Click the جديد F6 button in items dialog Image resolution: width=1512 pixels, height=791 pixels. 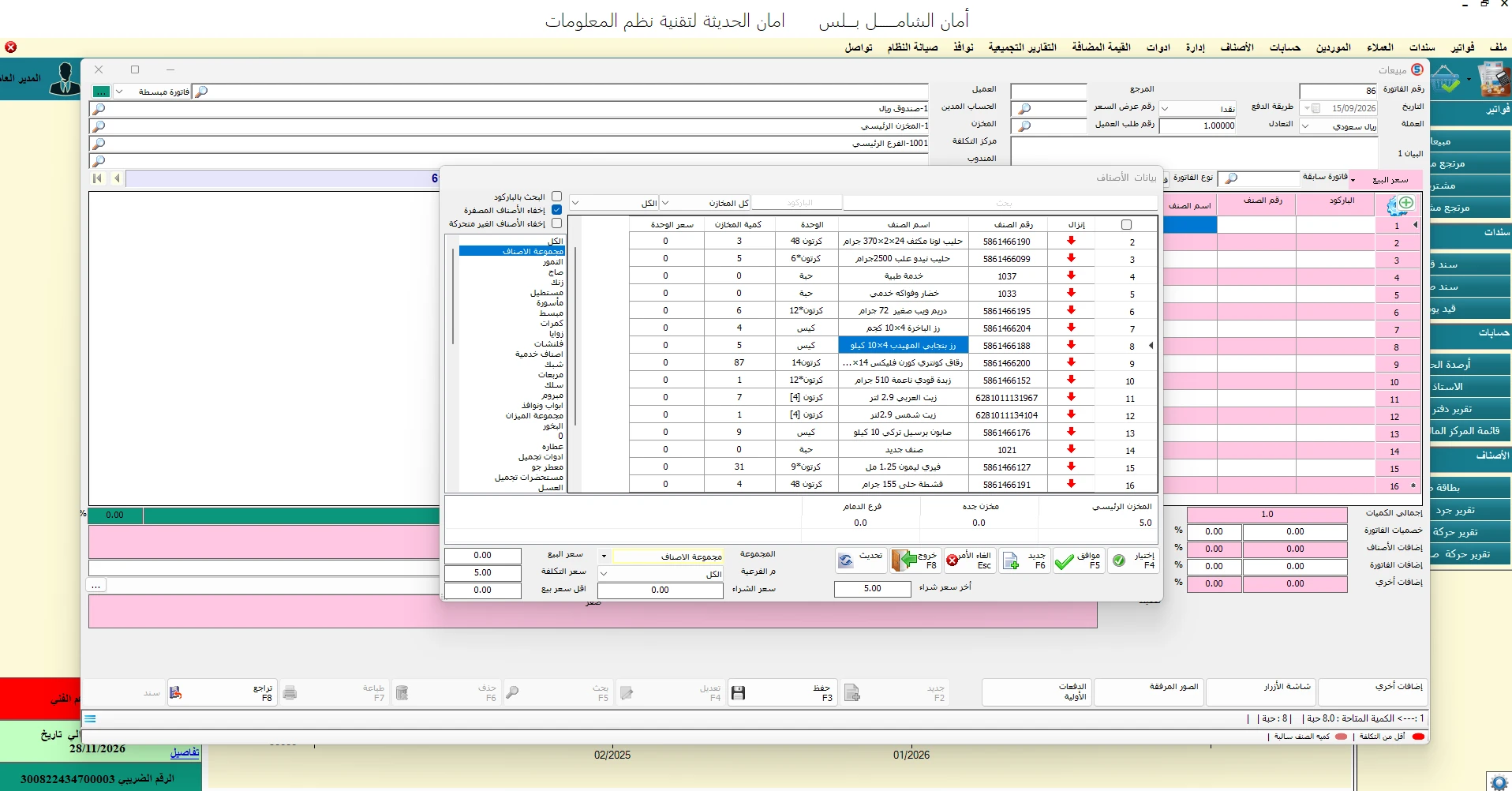[x=1024, y=560]
